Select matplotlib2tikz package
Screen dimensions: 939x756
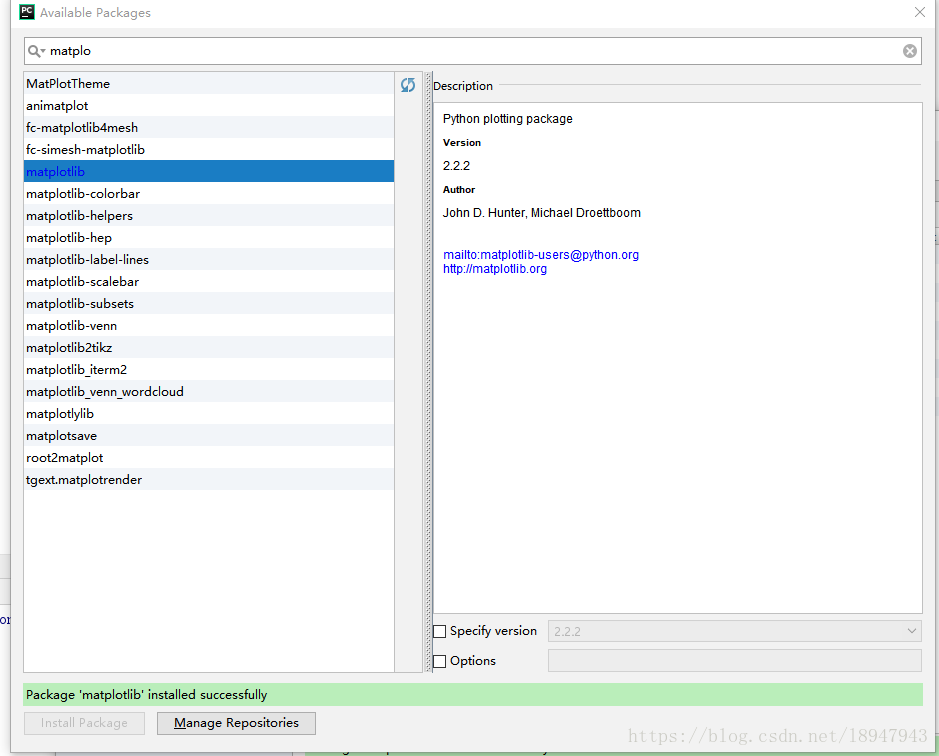pyautogui.click(x=69, y=348)
